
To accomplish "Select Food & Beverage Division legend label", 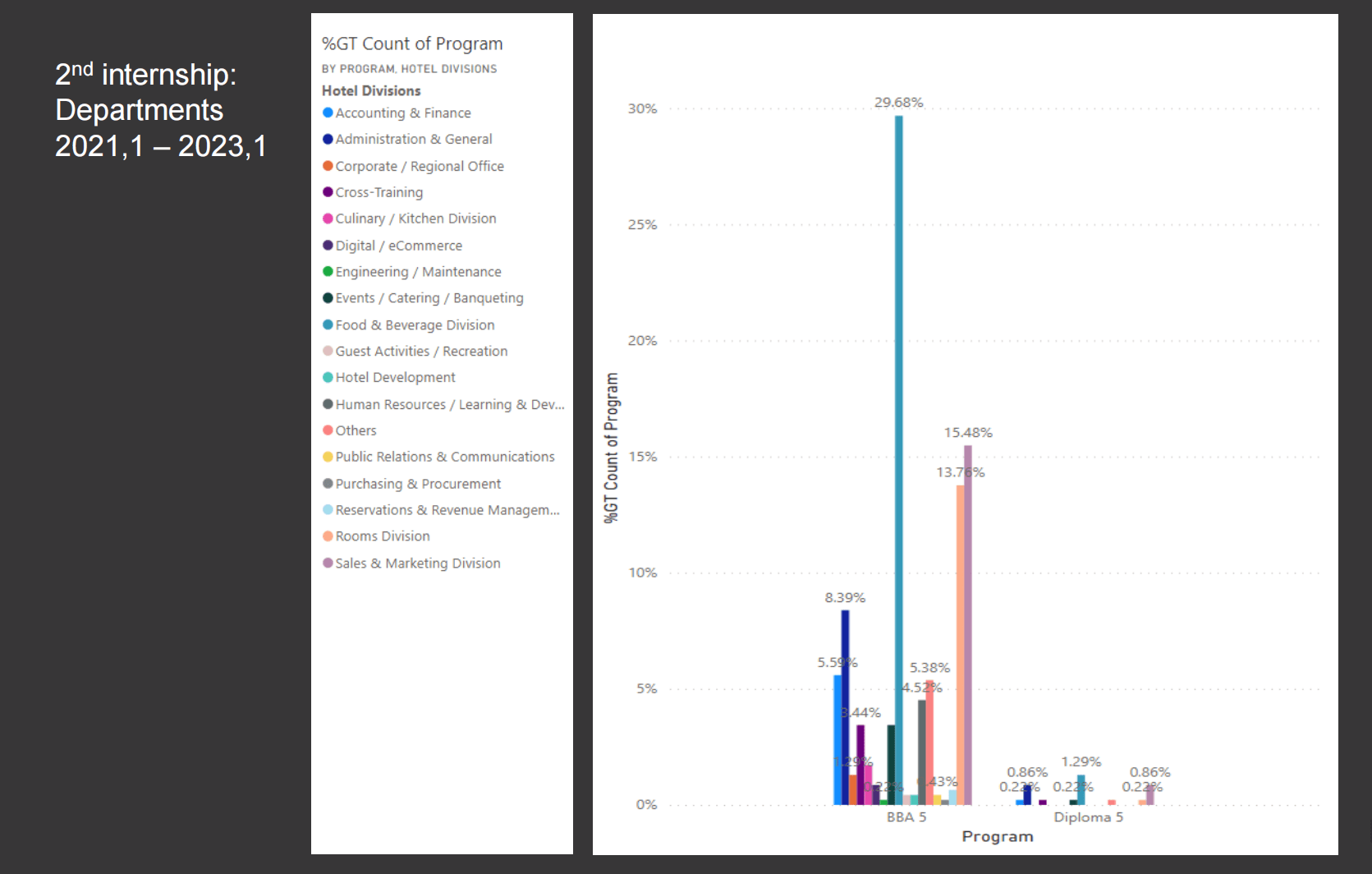I will pos(415,325).
